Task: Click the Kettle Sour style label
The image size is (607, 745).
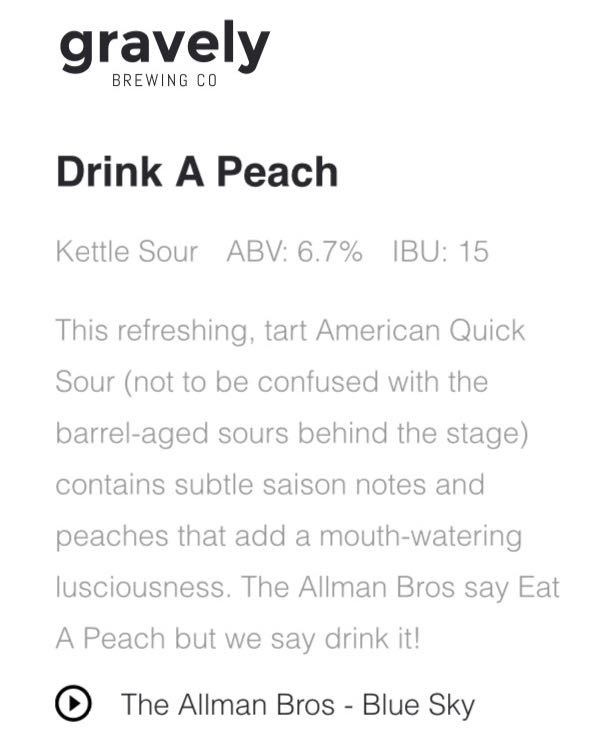Action: pos(126,252)
